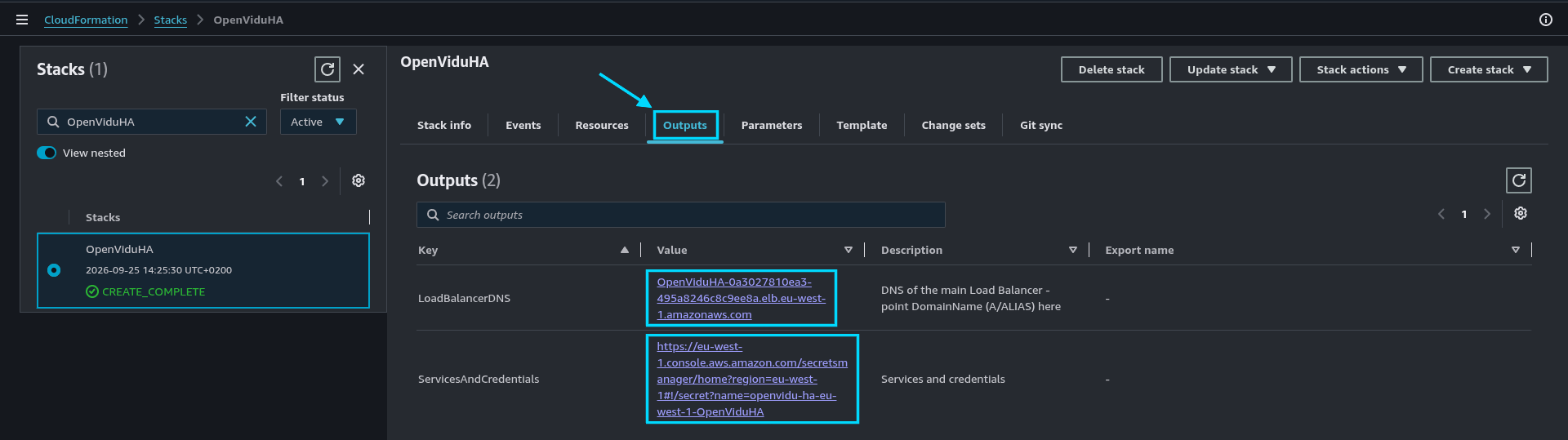Go to previous Stacks page
Screen dimensions: 1568x440
tap(279, 181)
